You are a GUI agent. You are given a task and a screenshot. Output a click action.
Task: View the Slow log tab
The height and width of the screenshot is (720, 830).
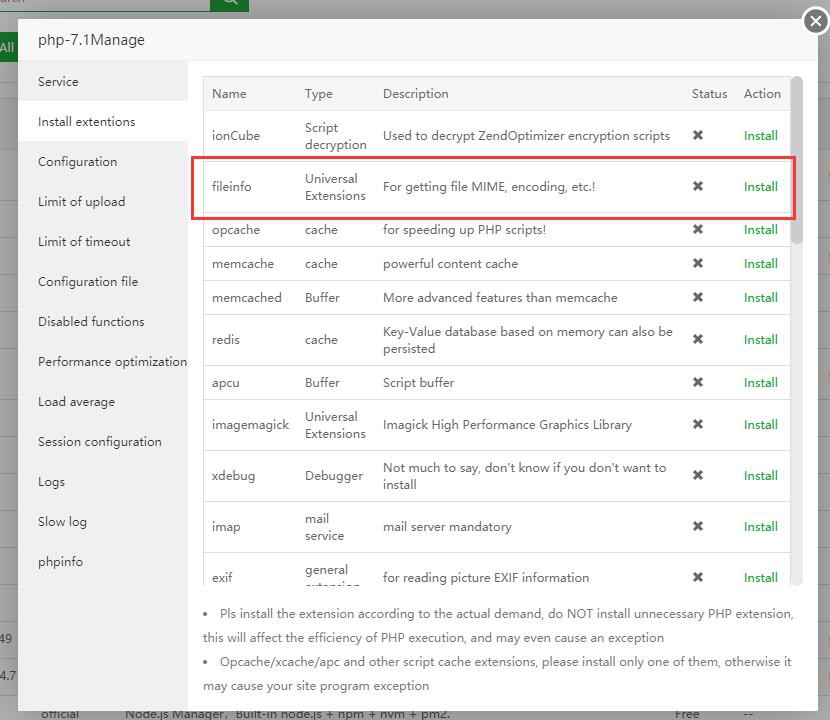point(62,522)
